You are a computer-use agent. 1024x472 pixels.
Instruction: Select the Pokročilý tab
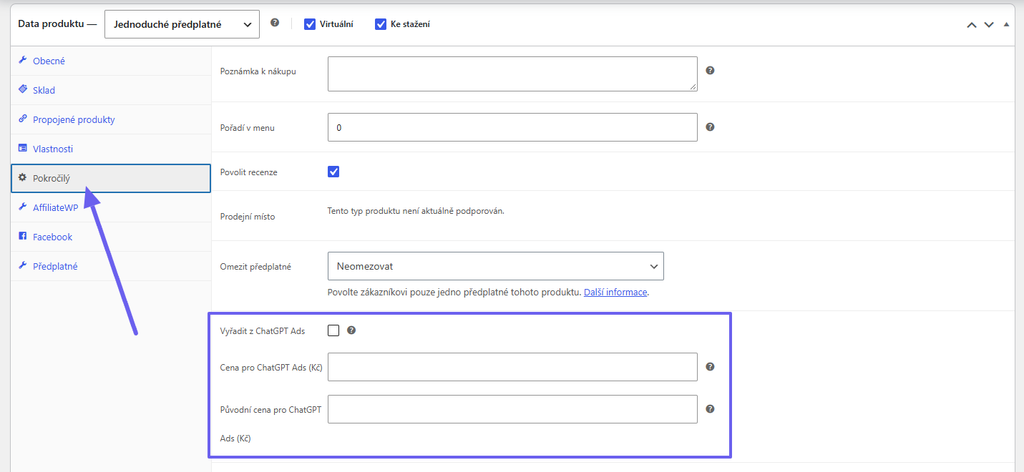pyautogui.click(x=111, y=178)
